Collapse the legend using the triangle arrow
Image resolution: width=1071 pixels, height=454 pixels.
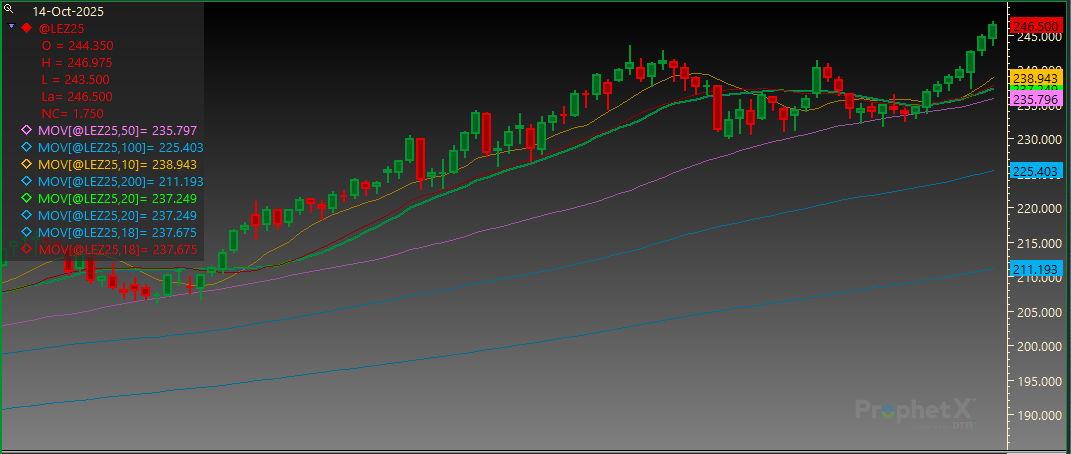11,28
